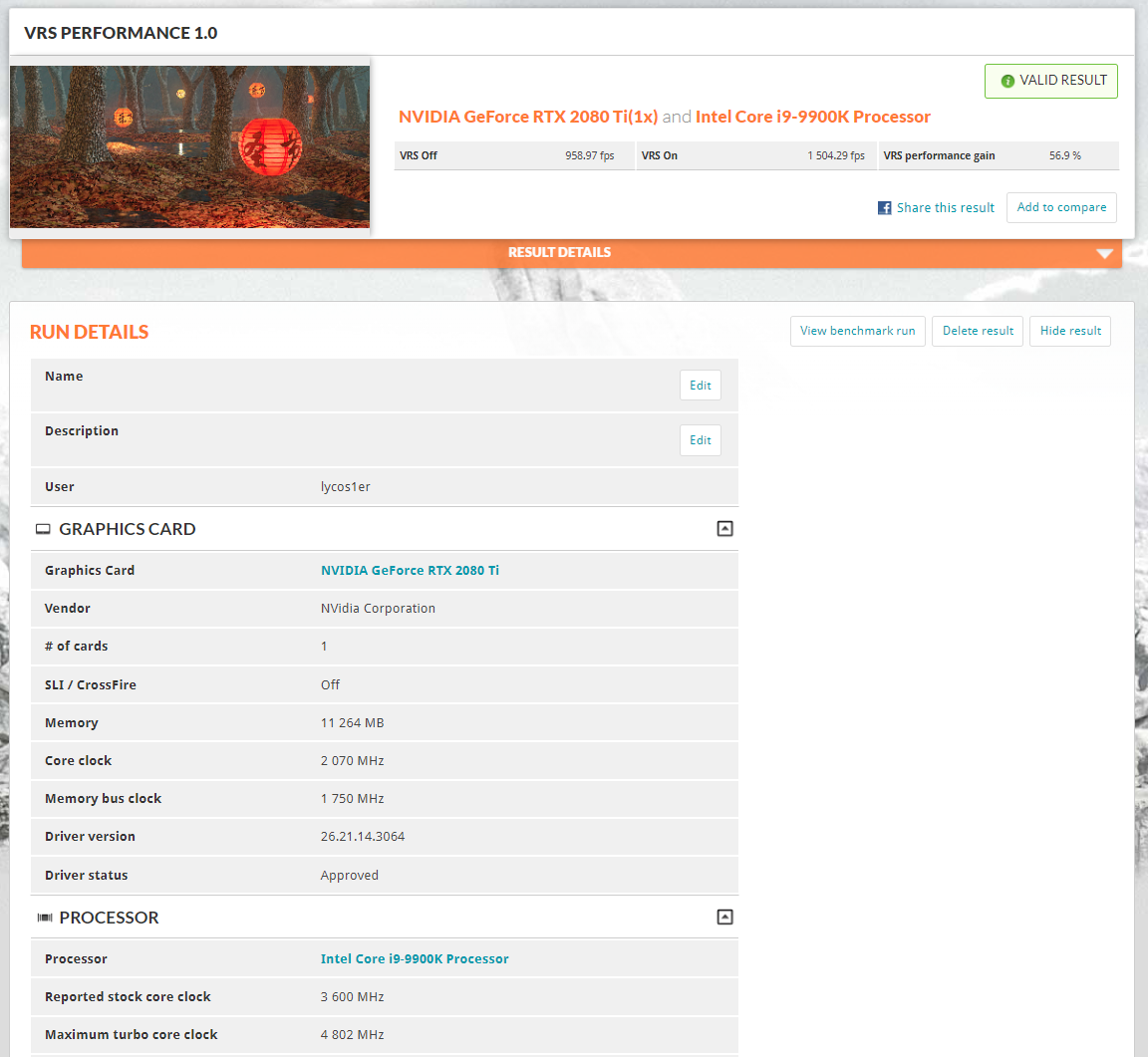The height and width of the screenshot is (1057, 1148).
Task: Click the green valid result info icon
Action: pyautogui.click(x=1007, y=82)
